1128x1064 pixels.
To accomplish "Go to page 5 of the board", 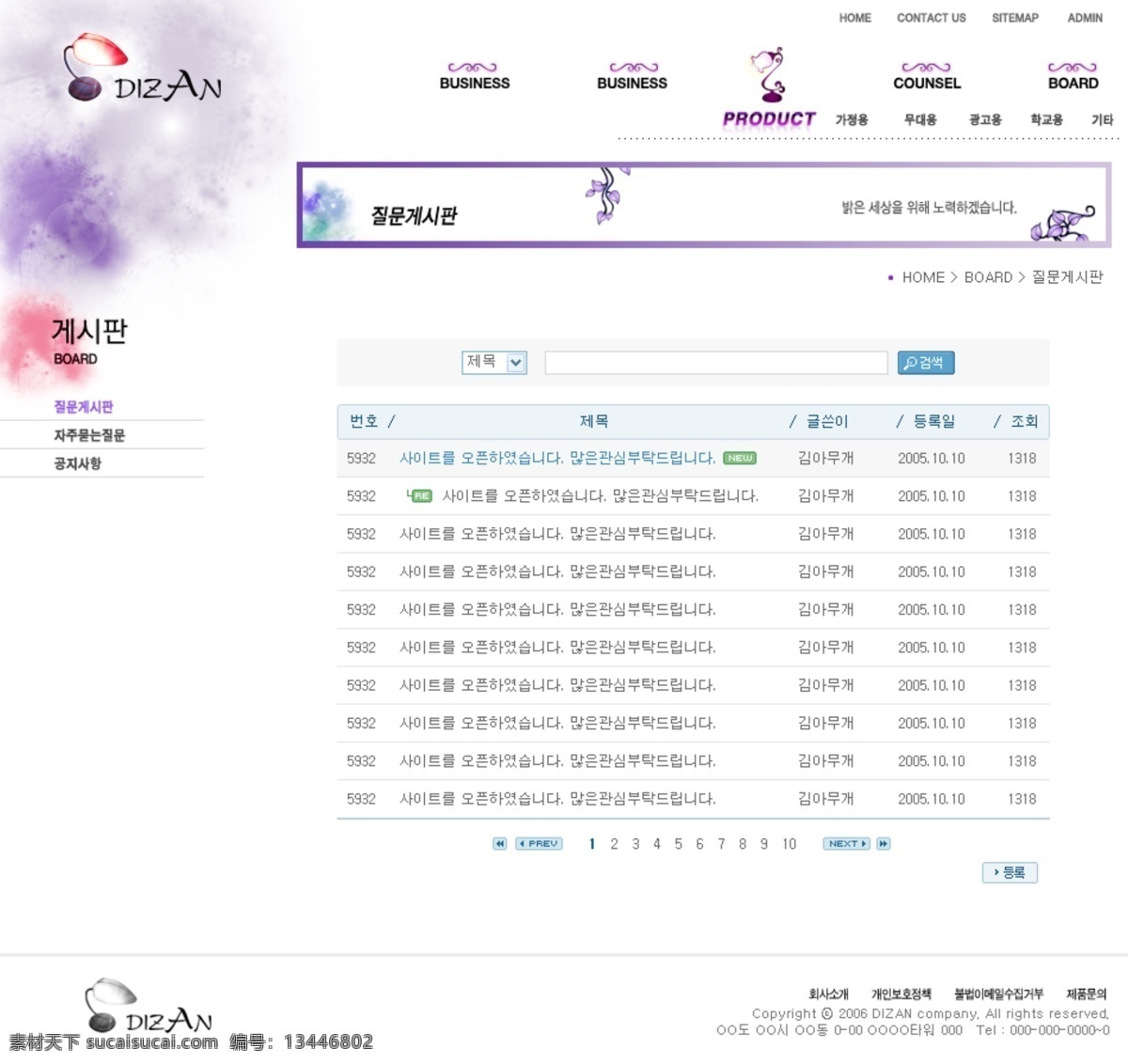I will point(678,844).
